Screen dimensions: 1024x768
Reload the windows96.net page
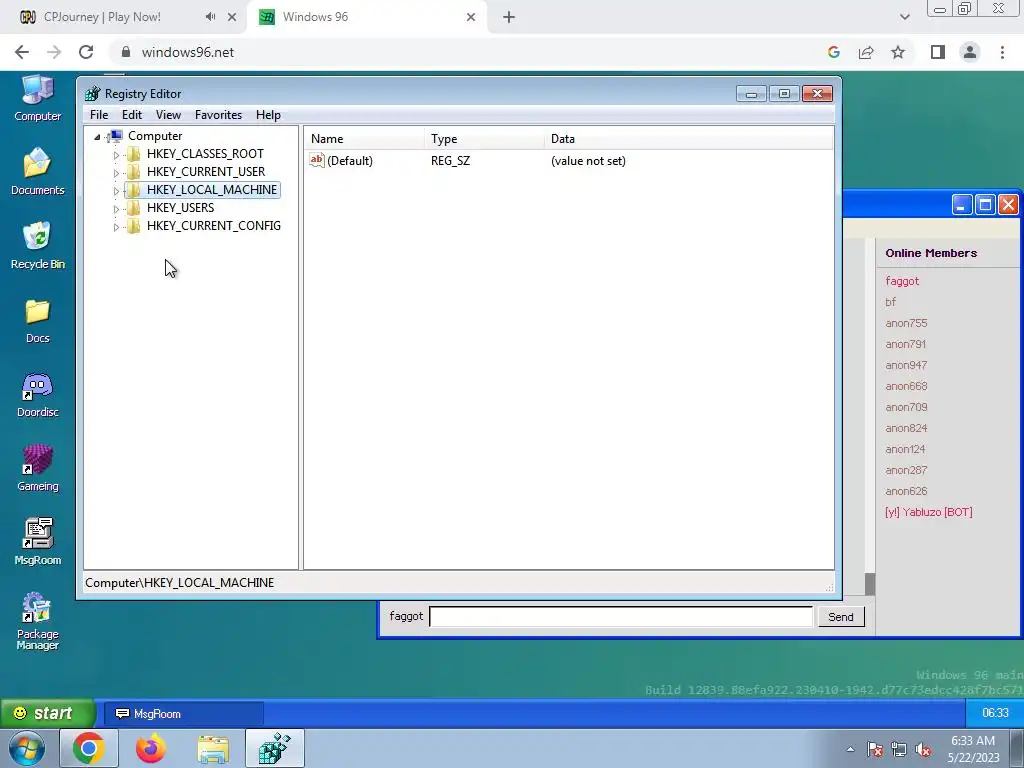86,52
